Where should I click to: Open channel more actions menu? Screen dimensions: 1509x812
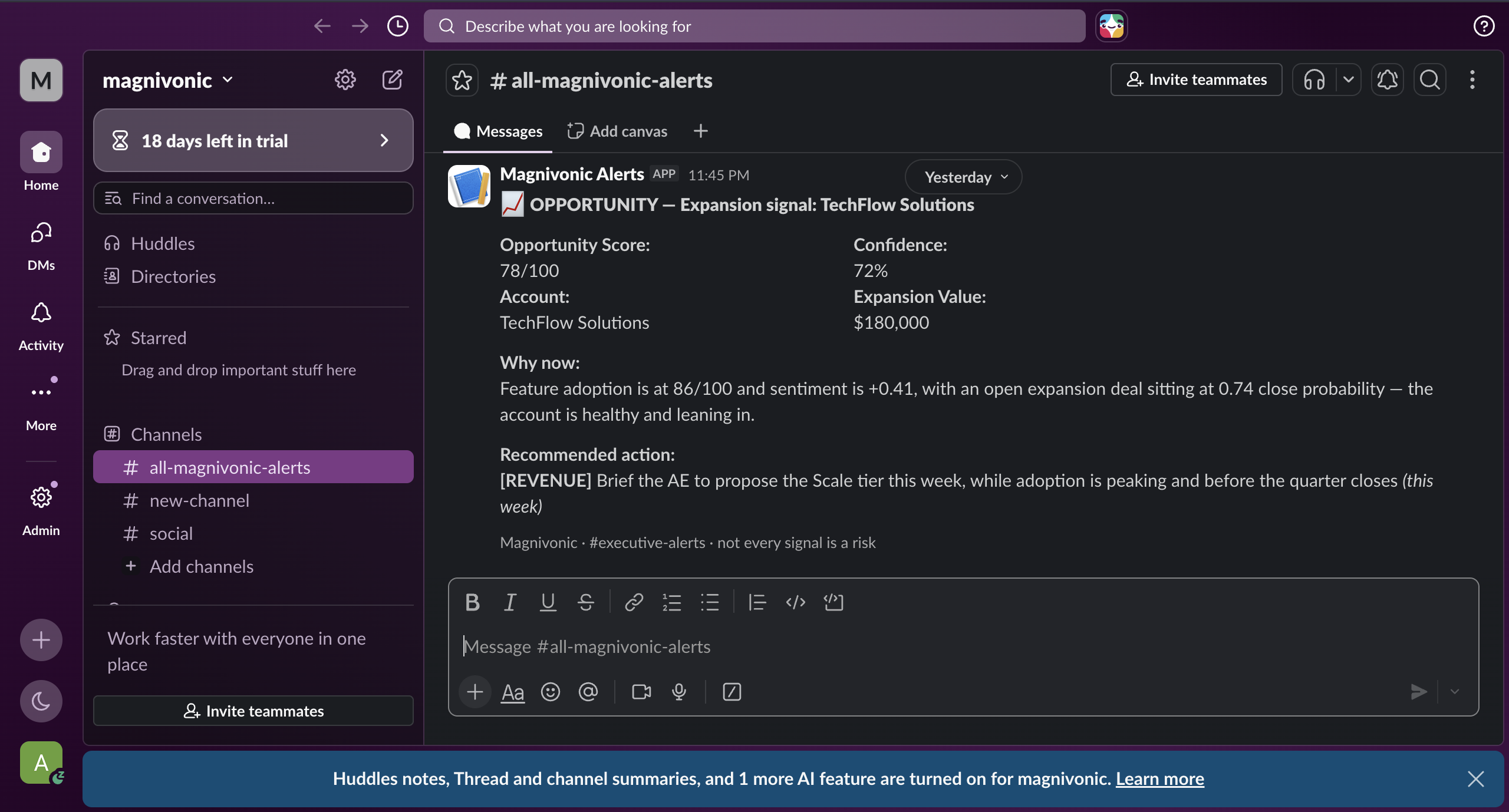pyautogui.click(x=1472, y=80)
